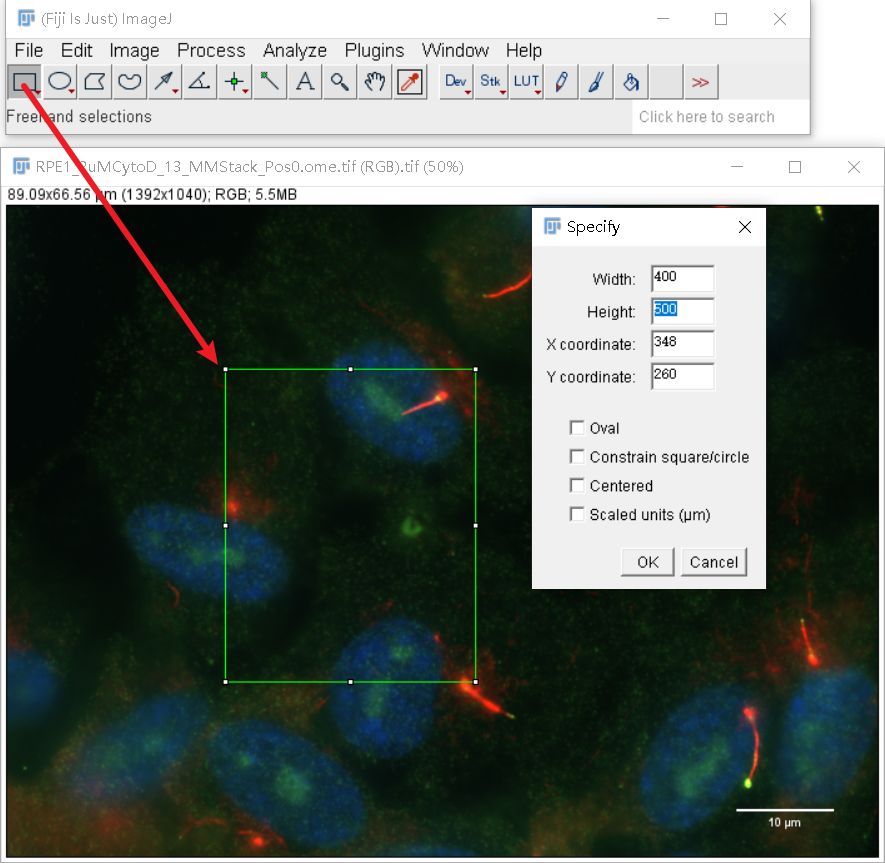Open the Plugins menu
Screen dimensions: 885x863
(x=374, y=50)
